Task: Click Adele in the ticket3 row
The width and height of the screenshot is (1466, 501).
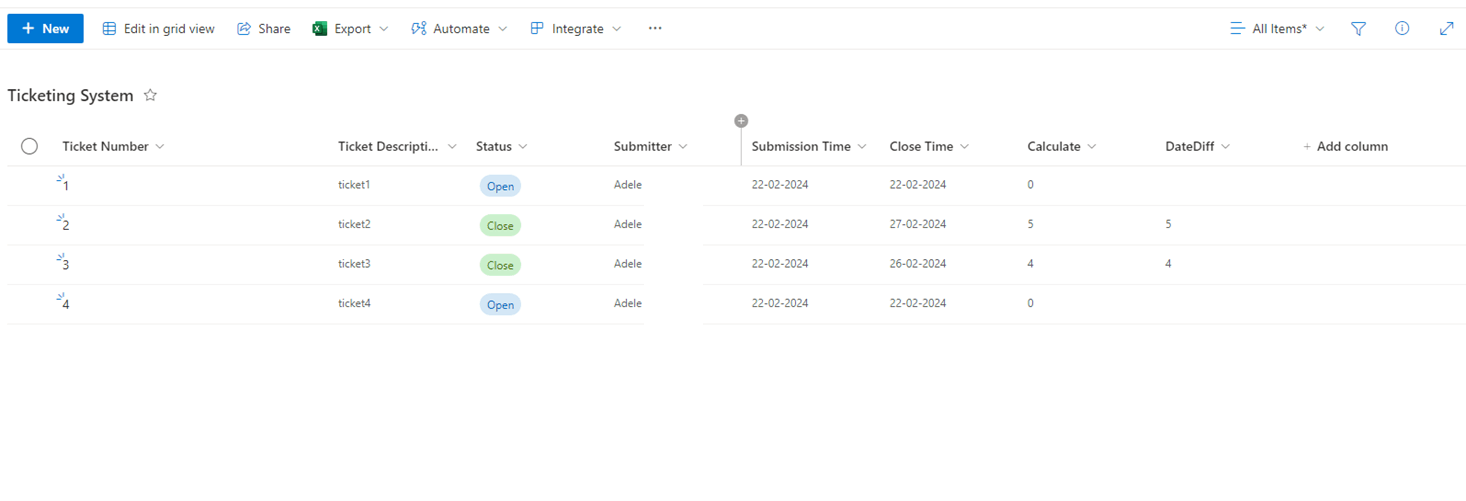Action: coord(628,264)
